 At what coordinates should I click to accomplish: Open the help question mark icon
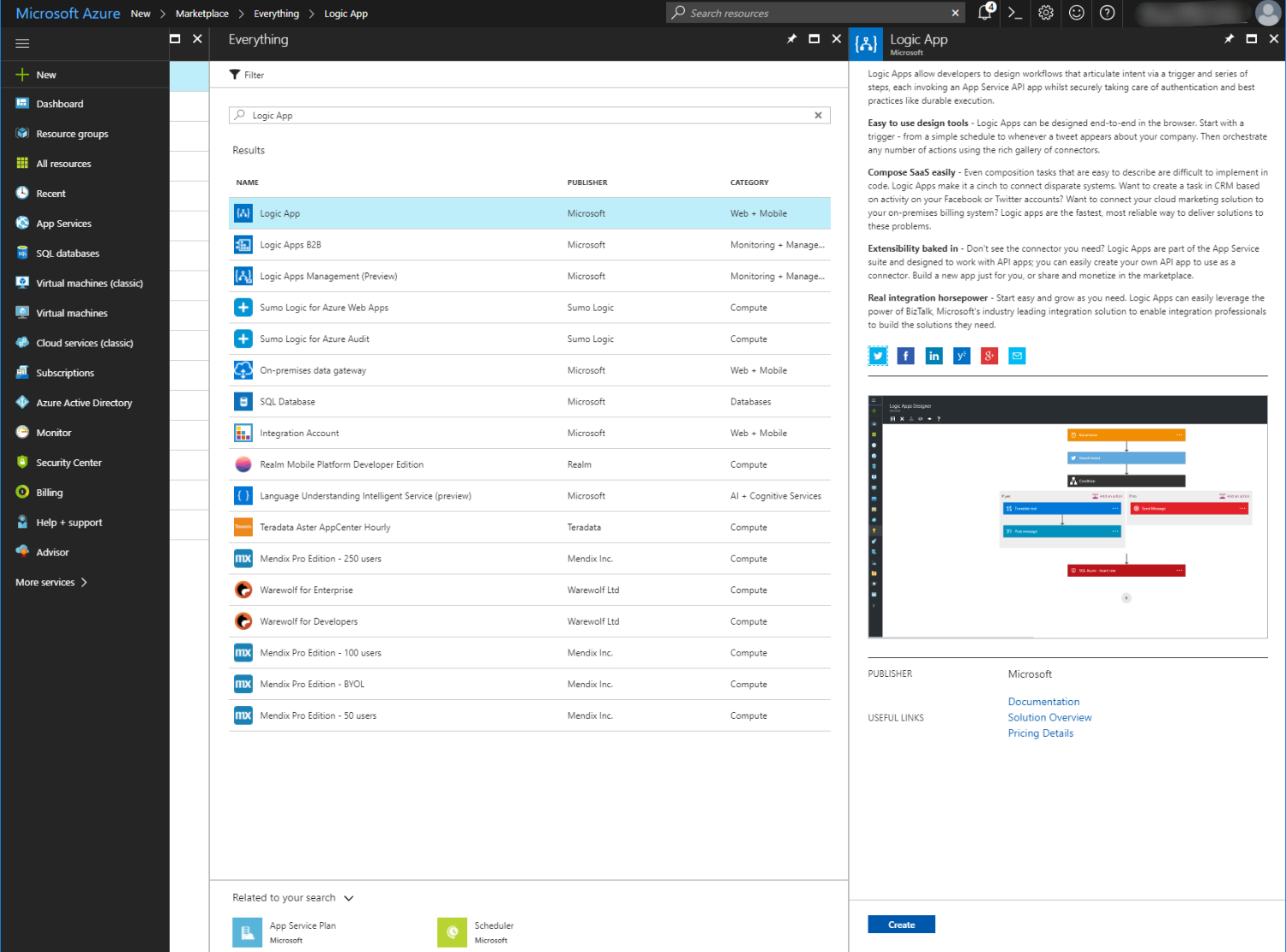[x=1108, y=13]
